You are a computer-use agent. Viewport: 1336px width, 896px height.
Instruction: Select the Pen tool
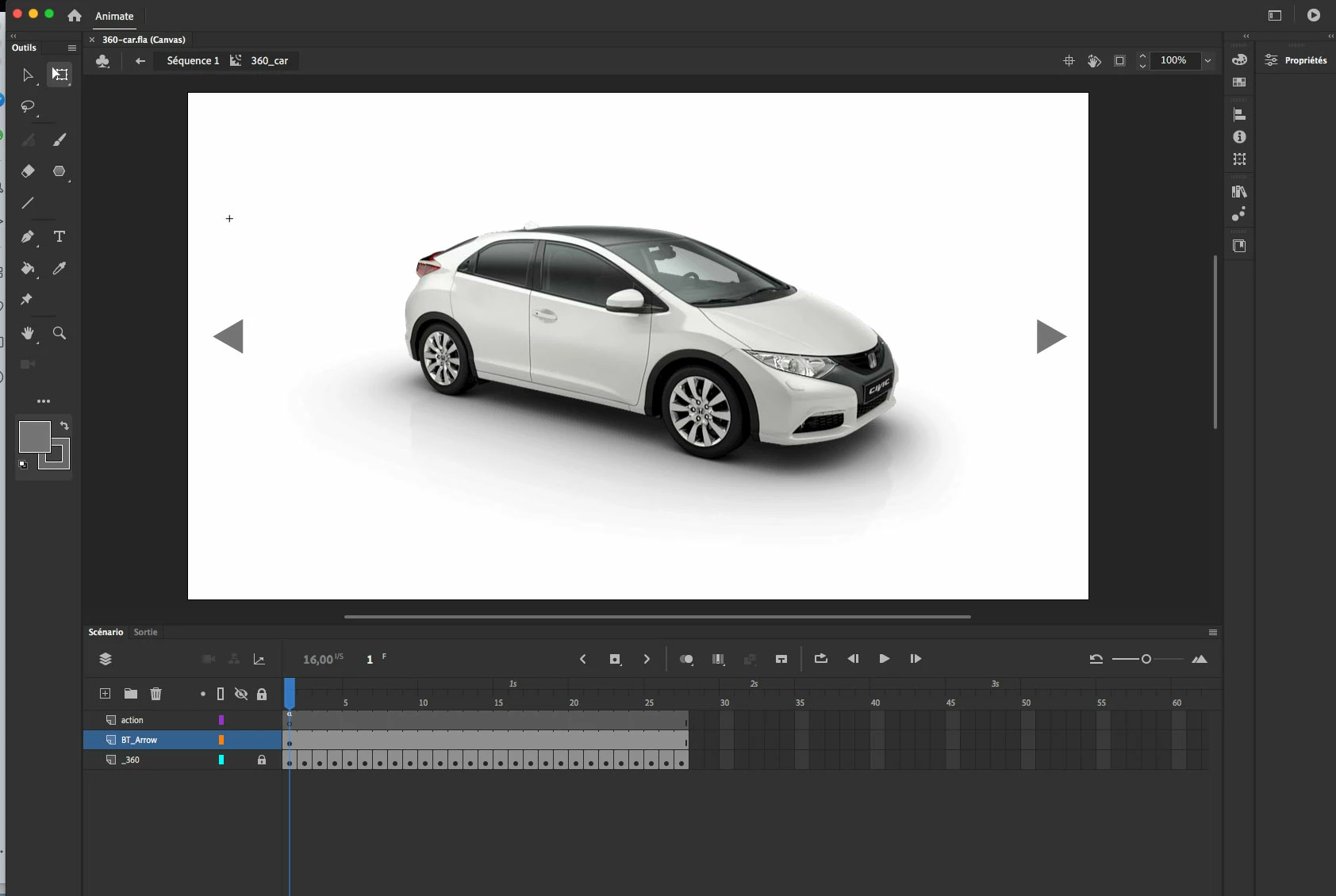click(28, 236)
